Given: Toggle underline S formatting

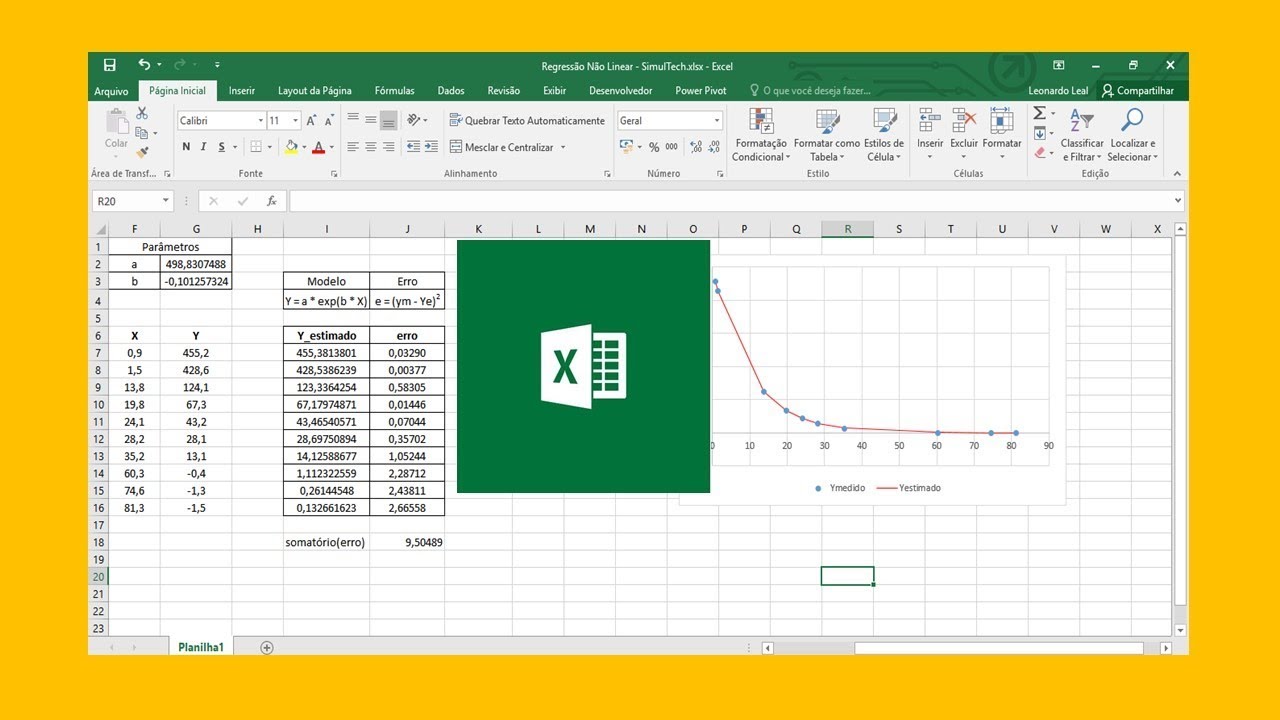Looking at the screenshot, I should [222, 147].
